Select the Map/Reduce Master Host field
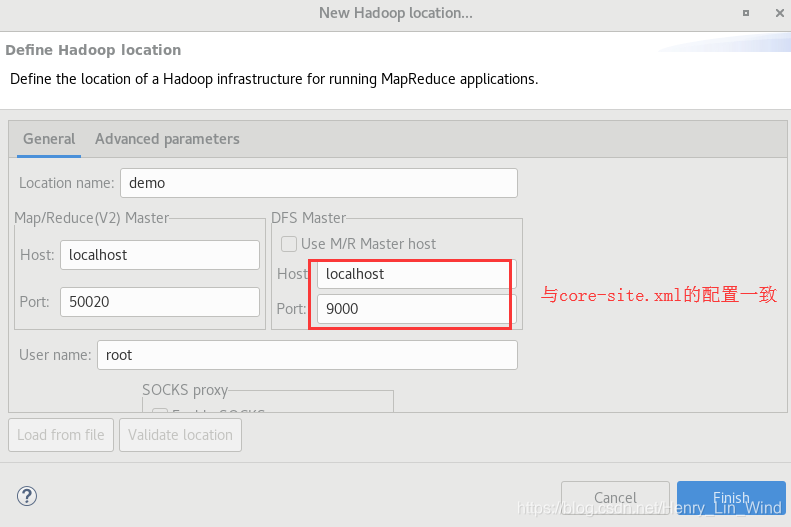This screenshot has height=527, width=791. [160, 255]
